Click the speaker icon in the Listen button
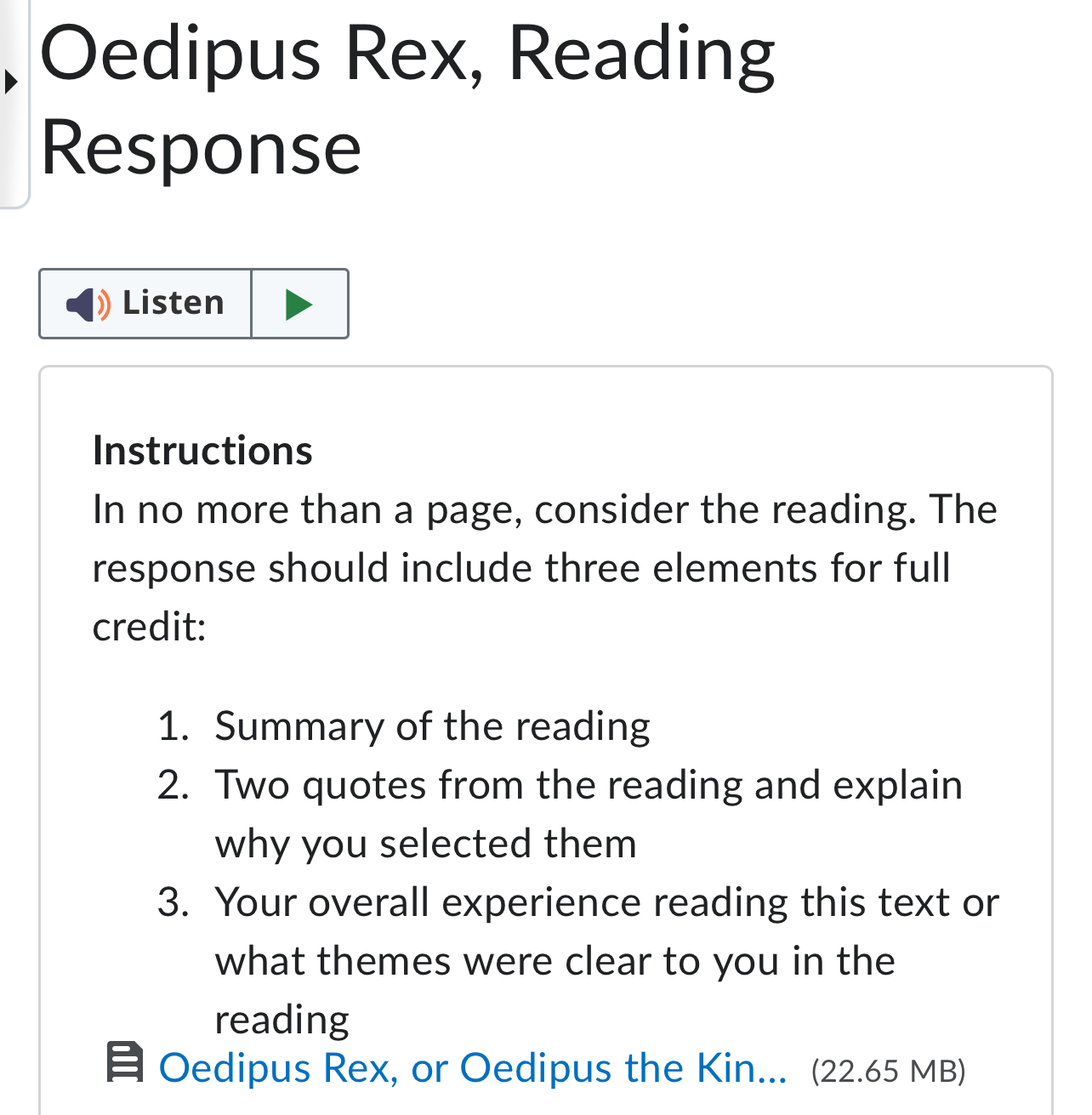Screen dimensions: 1092x1115 point(85,304)
